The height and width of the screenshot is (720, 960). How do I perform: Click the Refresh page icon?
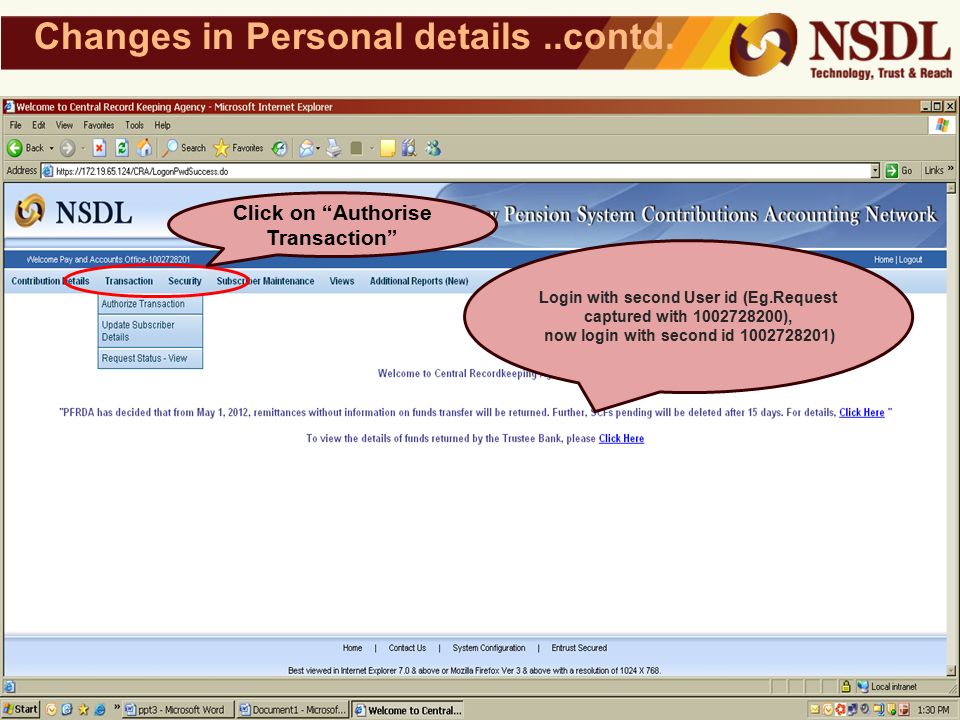point(122,148)
